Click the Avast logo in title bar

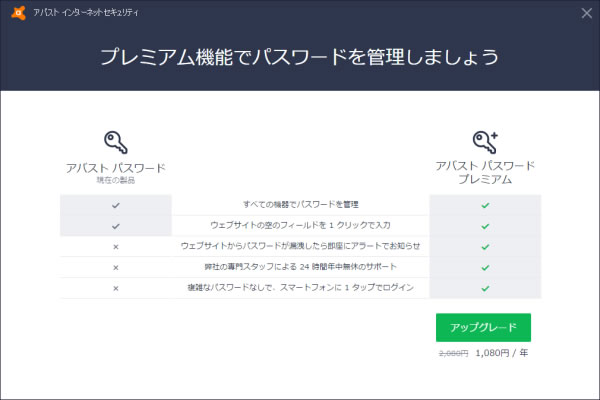18,13
